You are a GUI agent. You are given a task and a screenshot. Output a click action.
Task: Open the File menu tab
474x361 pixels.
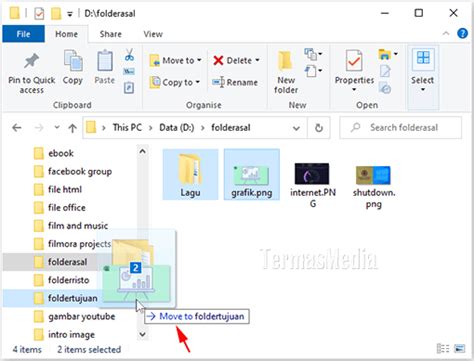coord(23,34)
